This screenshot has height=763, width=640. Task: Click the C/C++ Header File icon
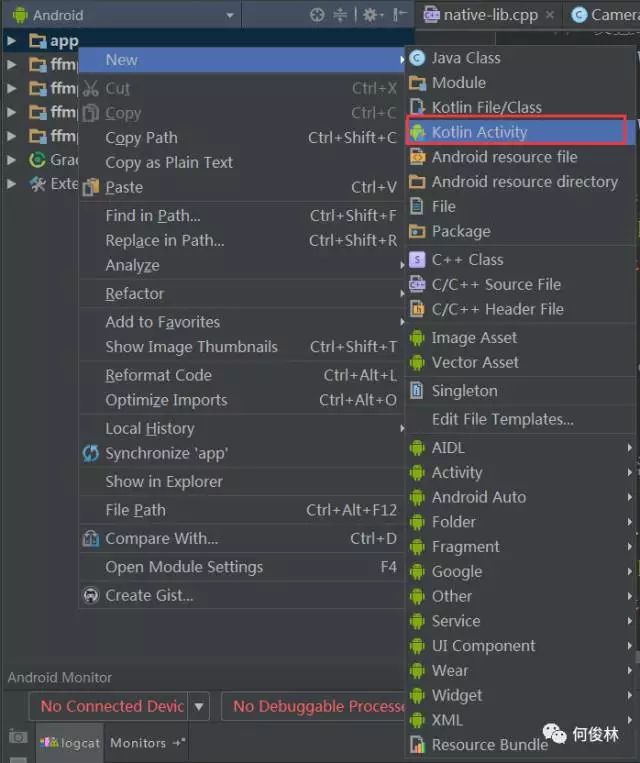pyautogui.click(x=417, y=309)
